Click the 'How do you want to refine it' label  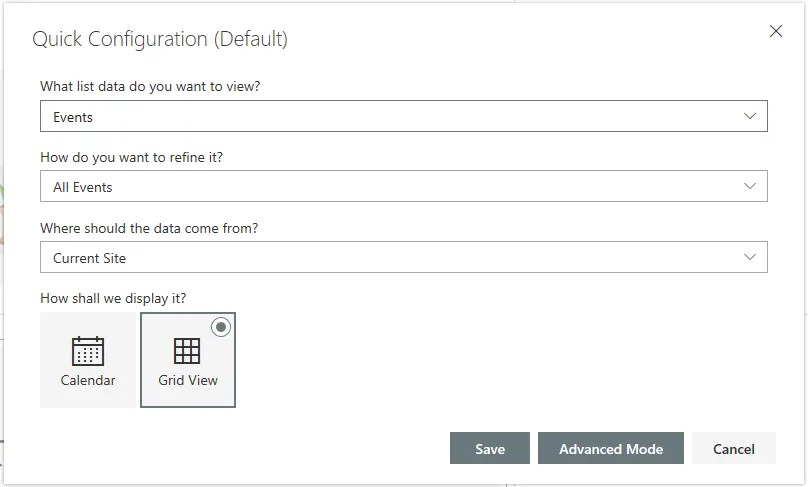pos(131,157)
